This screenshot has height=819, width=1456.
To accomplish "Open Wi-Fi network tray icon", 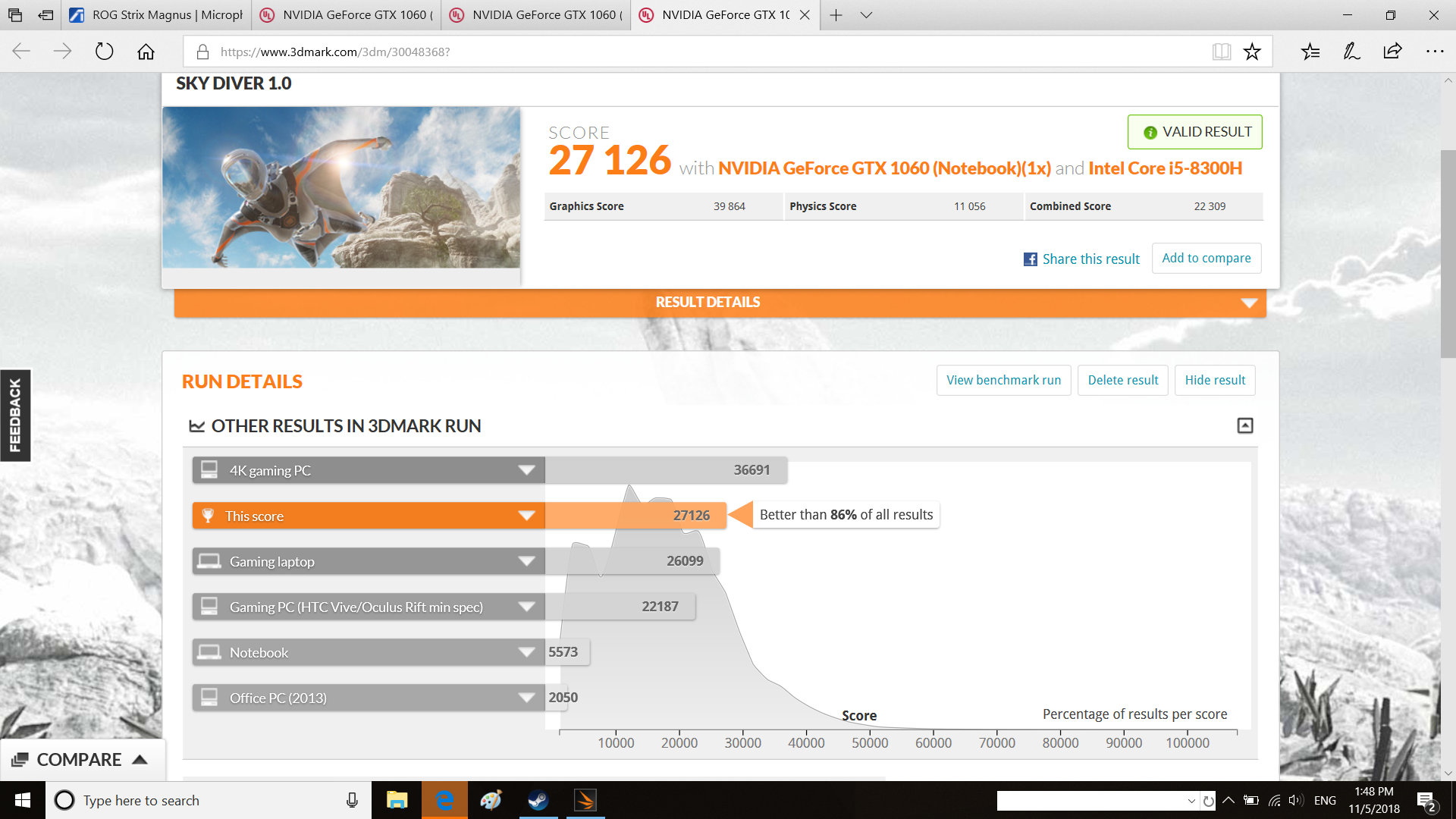I will pyautogui.click(x=1274, y=800).
